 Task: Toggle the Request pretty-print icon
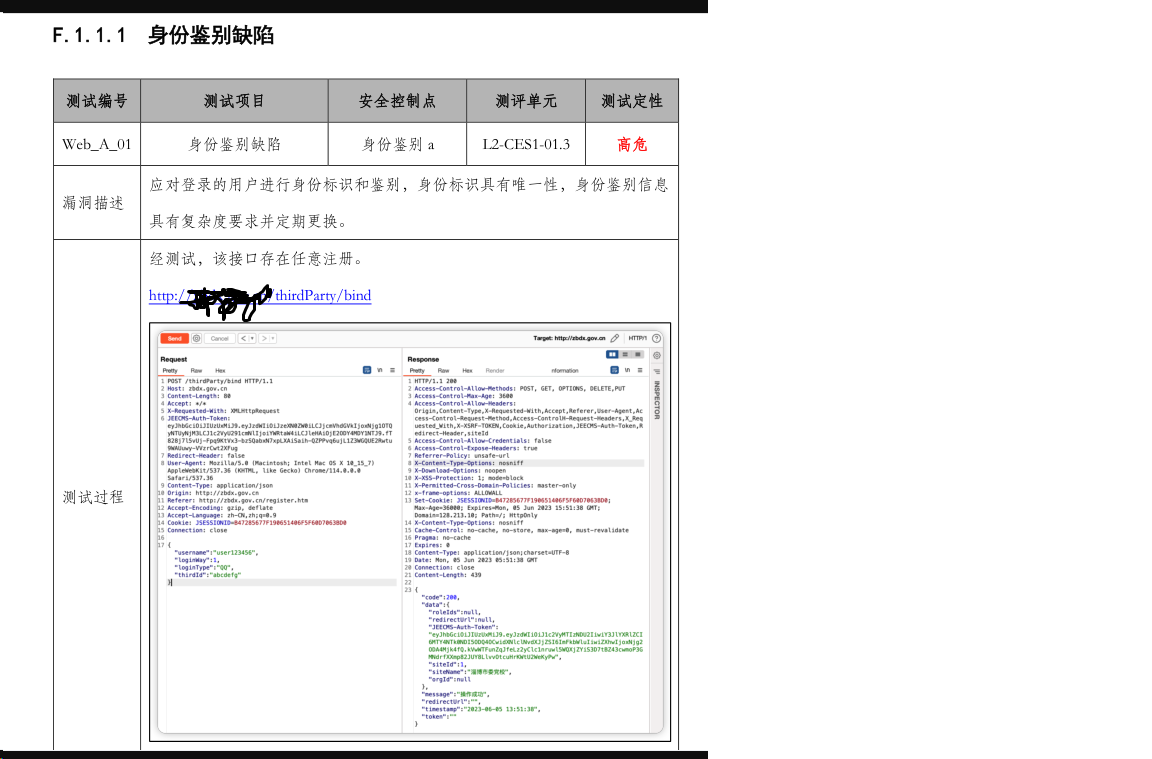[x=367, y=370]
